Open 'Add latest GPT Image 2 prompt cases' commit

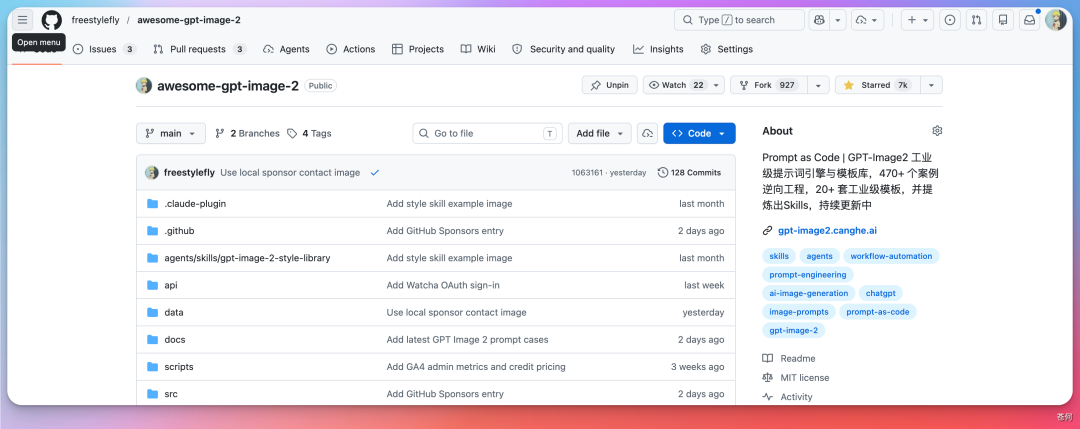tap(468, 339)
